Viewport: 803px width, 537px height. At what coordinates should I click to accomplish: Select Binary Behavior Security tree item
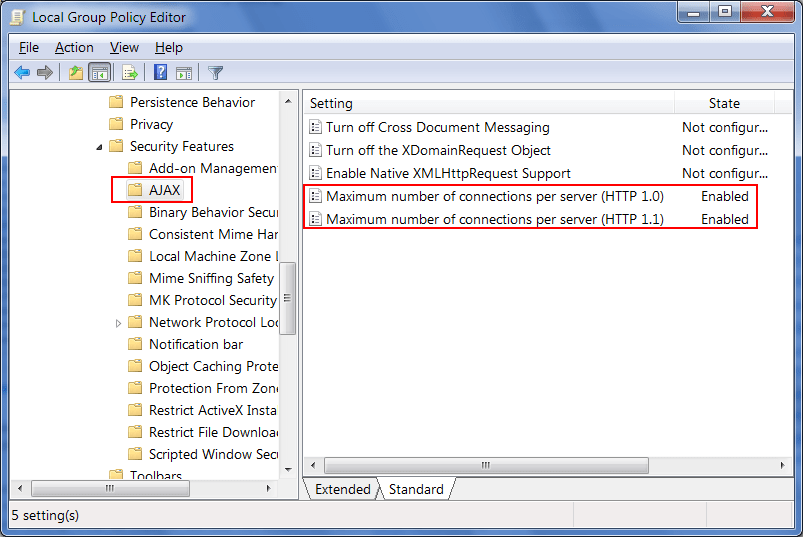213,212
